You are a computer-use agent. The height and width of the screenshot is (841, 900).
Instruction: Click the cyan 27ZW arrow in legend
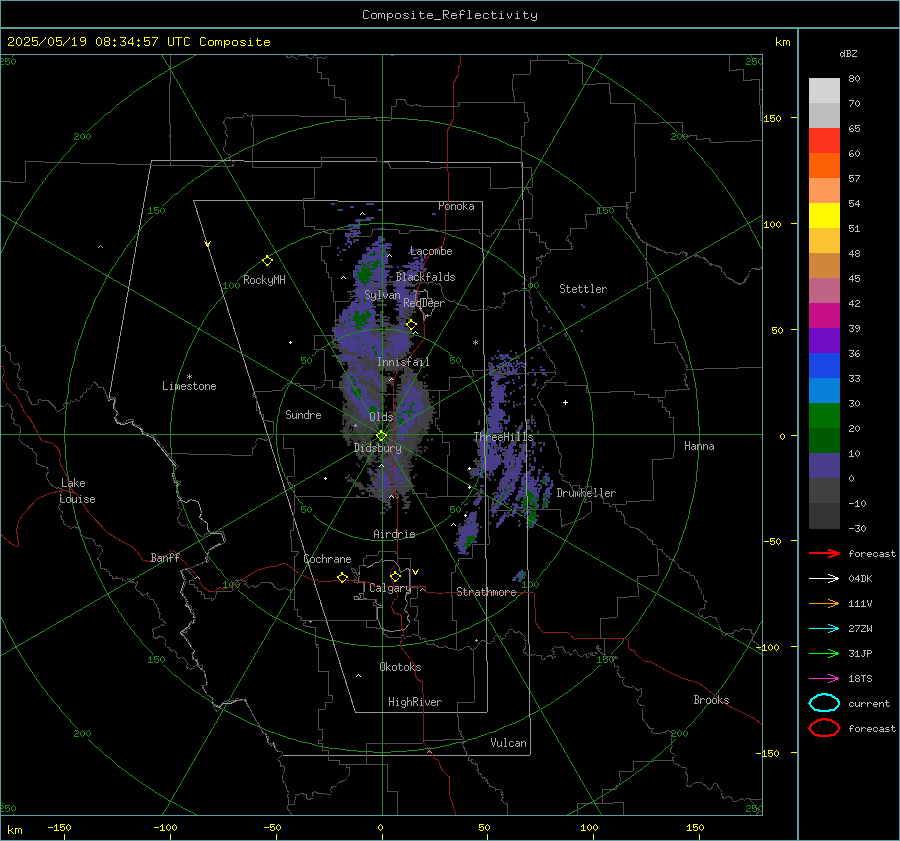point(824,629)
